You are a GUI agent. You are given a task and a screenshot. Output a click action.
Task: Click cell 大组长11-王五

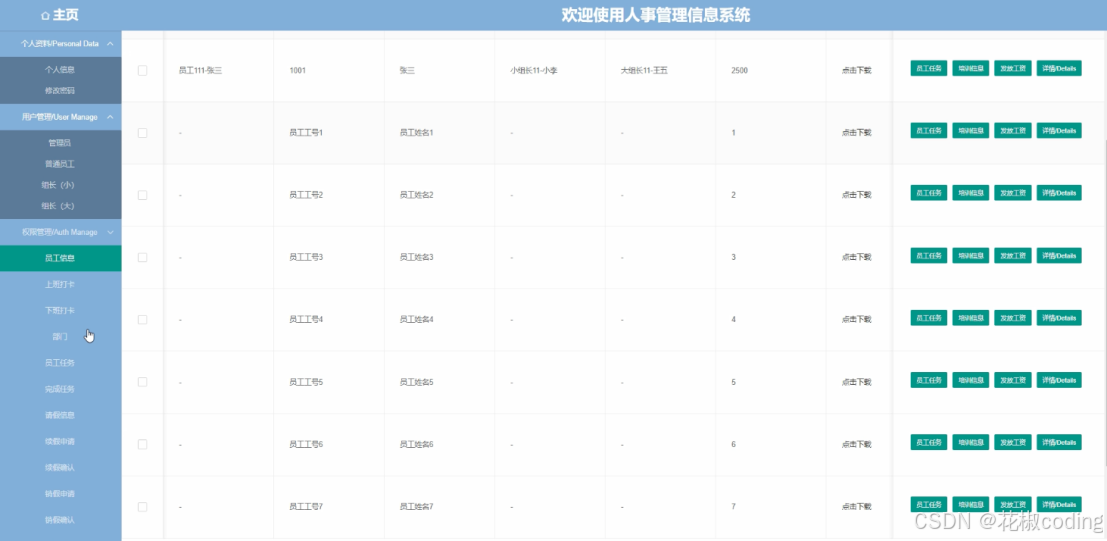[x=644, y=71]
